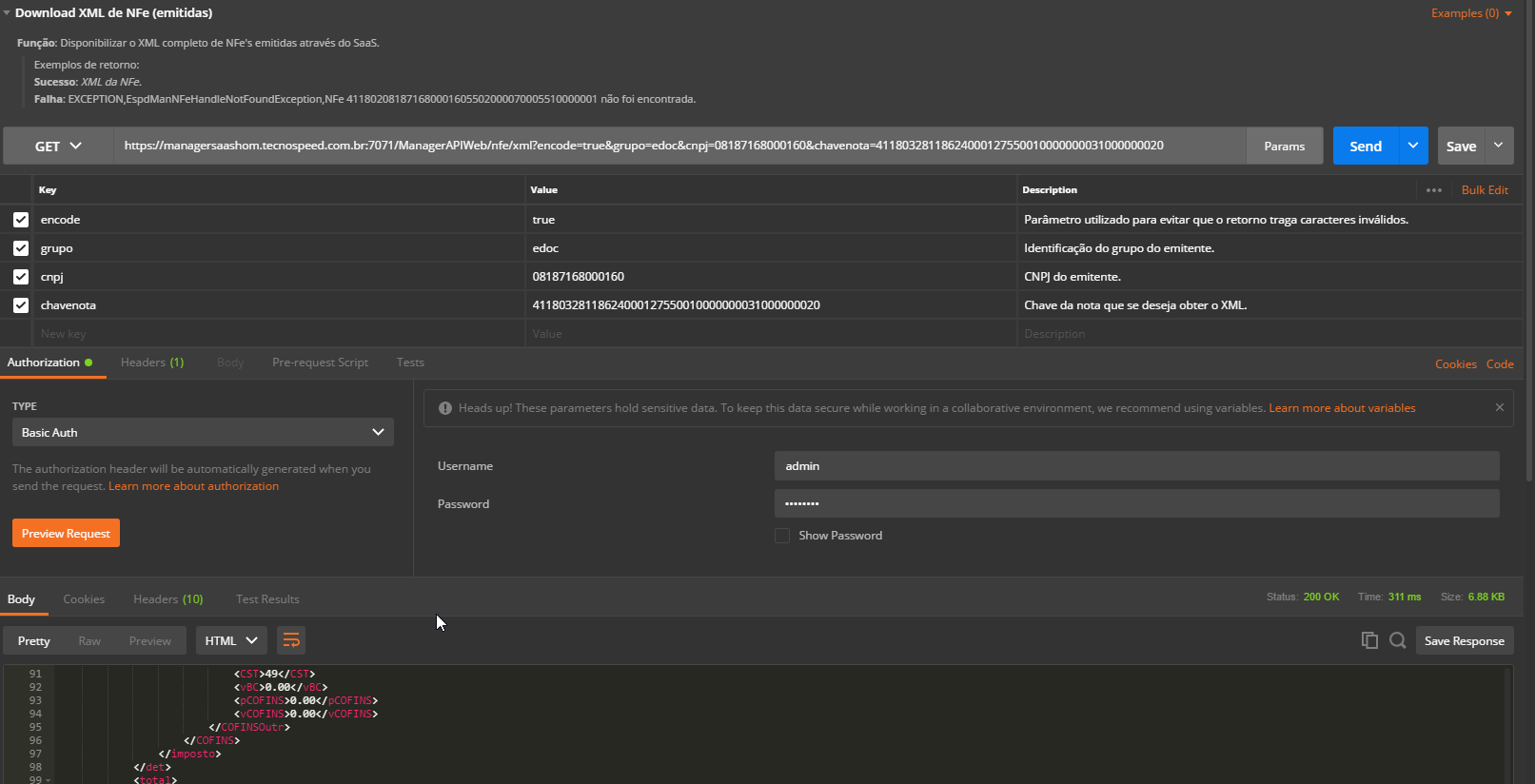Switch to the Pre-request Script tab
The width and height of the screenshot is (1535, 784).
tap(320, 363)
